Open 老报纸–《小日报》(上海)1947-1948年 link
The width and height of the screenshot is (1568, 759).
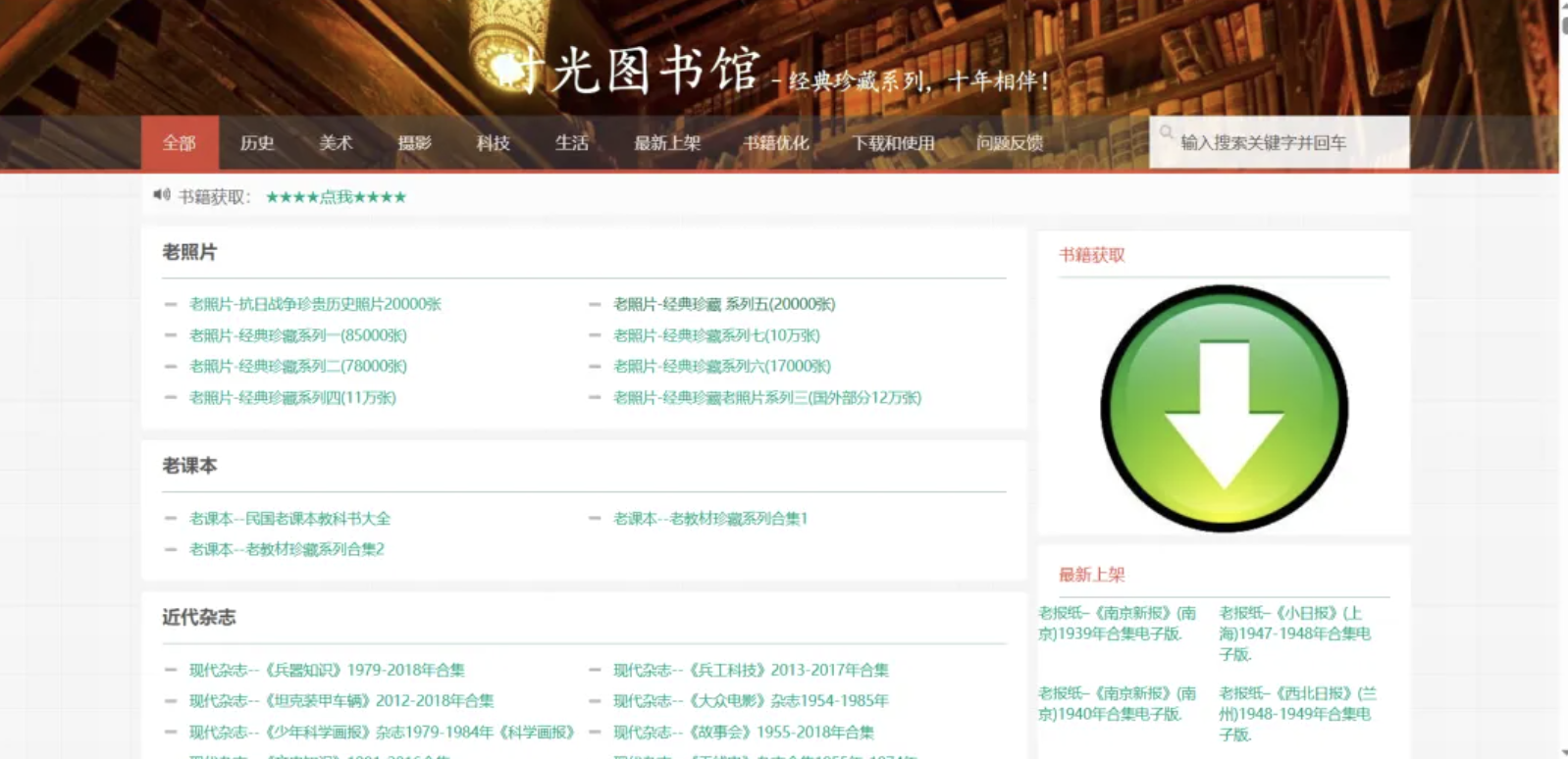click(x=1294, y=632)
